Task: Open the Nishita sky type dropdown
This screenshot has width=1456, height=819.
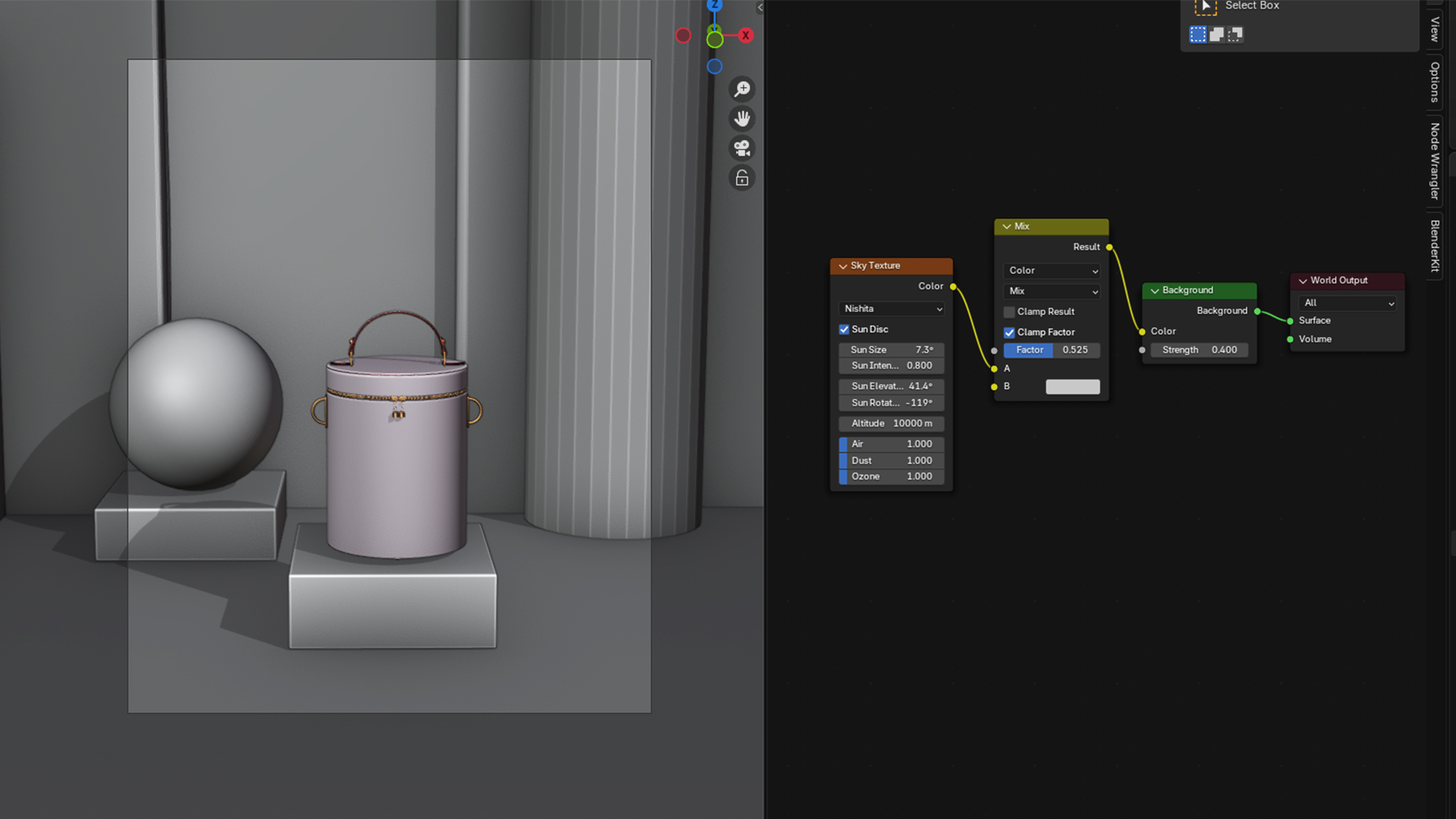Action: tap(892, 309)
